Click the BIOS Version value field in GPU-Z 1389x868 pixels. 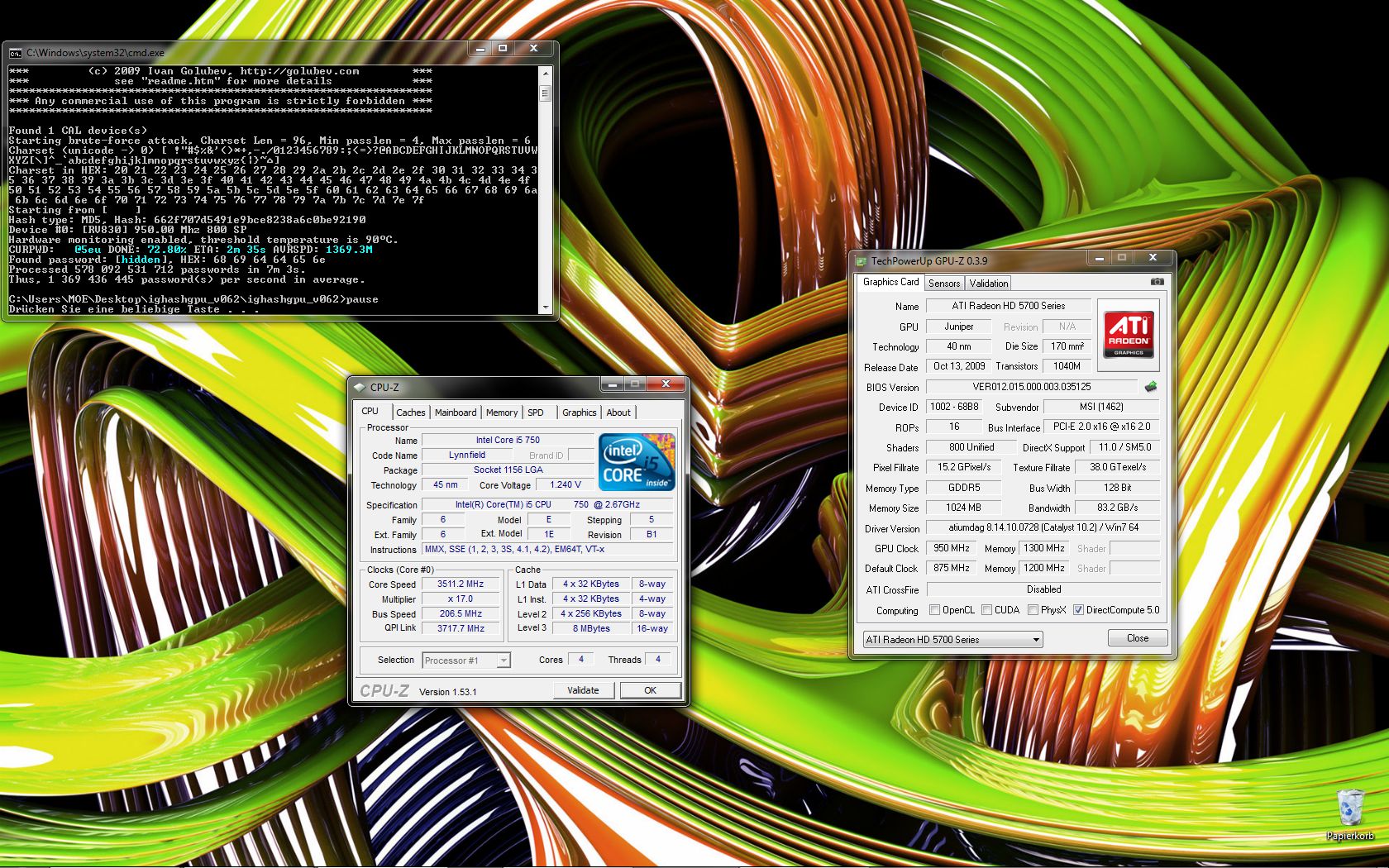click(x=1031, y=387)
